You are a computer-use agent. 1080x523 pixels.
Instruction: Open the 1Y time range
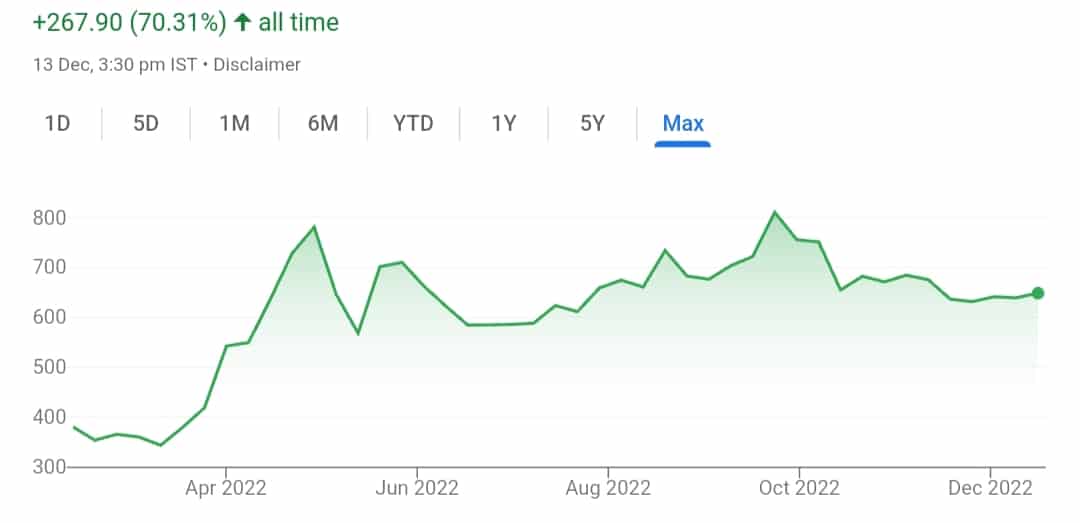(503, 124)
